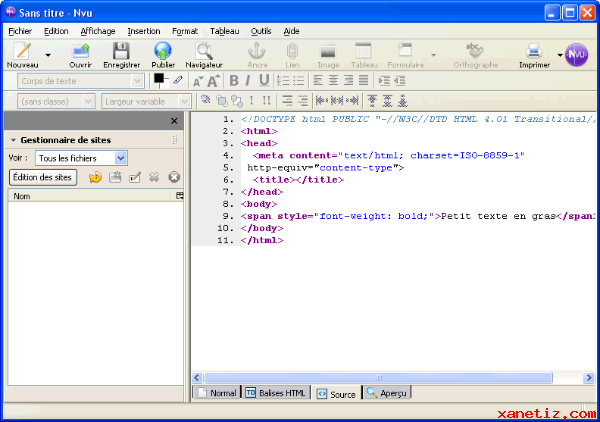Open the Formulaire dropdown arrow
The width and height of the screenshot is (600, 422).
pyautogui.click(x=434, y=55)
